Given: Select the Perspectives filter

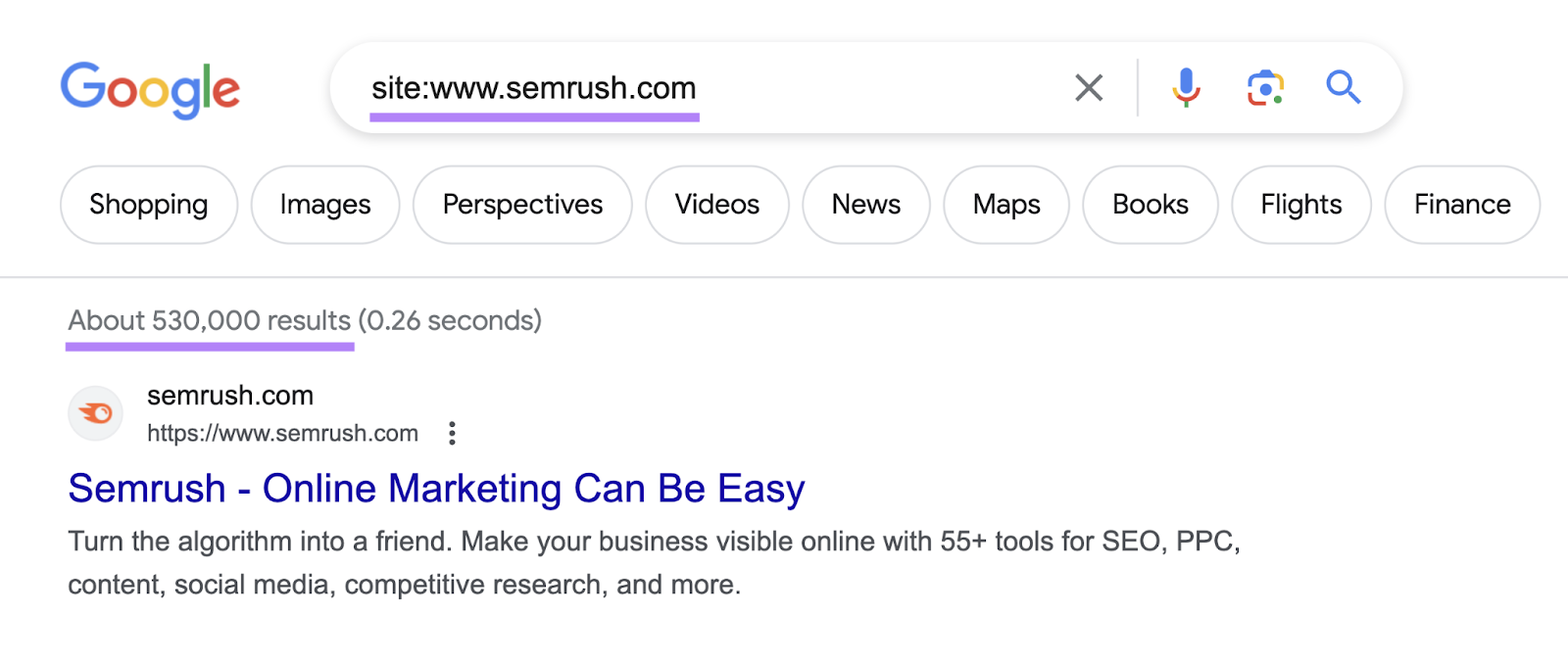Looking at the screenshot, I should 521,205.
